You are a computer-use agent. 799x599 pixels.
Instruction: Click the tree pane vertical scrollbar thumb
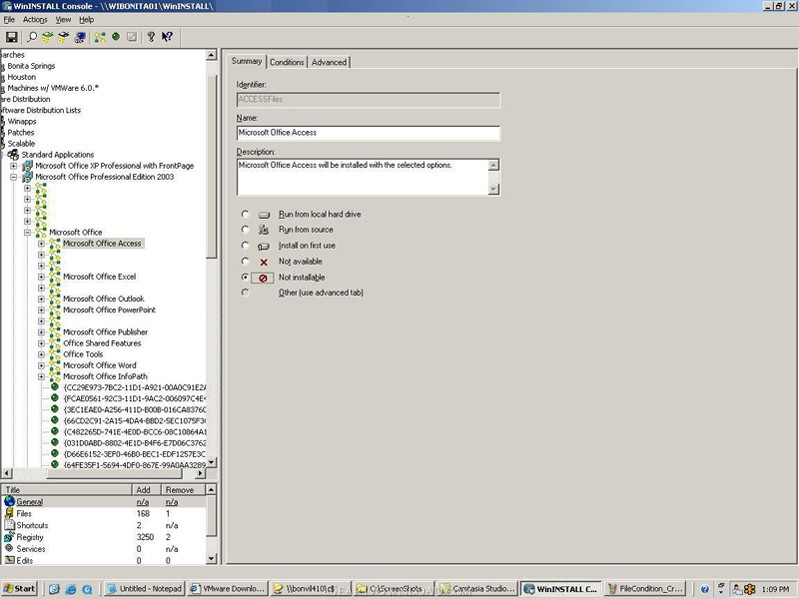tap(212, 166)
